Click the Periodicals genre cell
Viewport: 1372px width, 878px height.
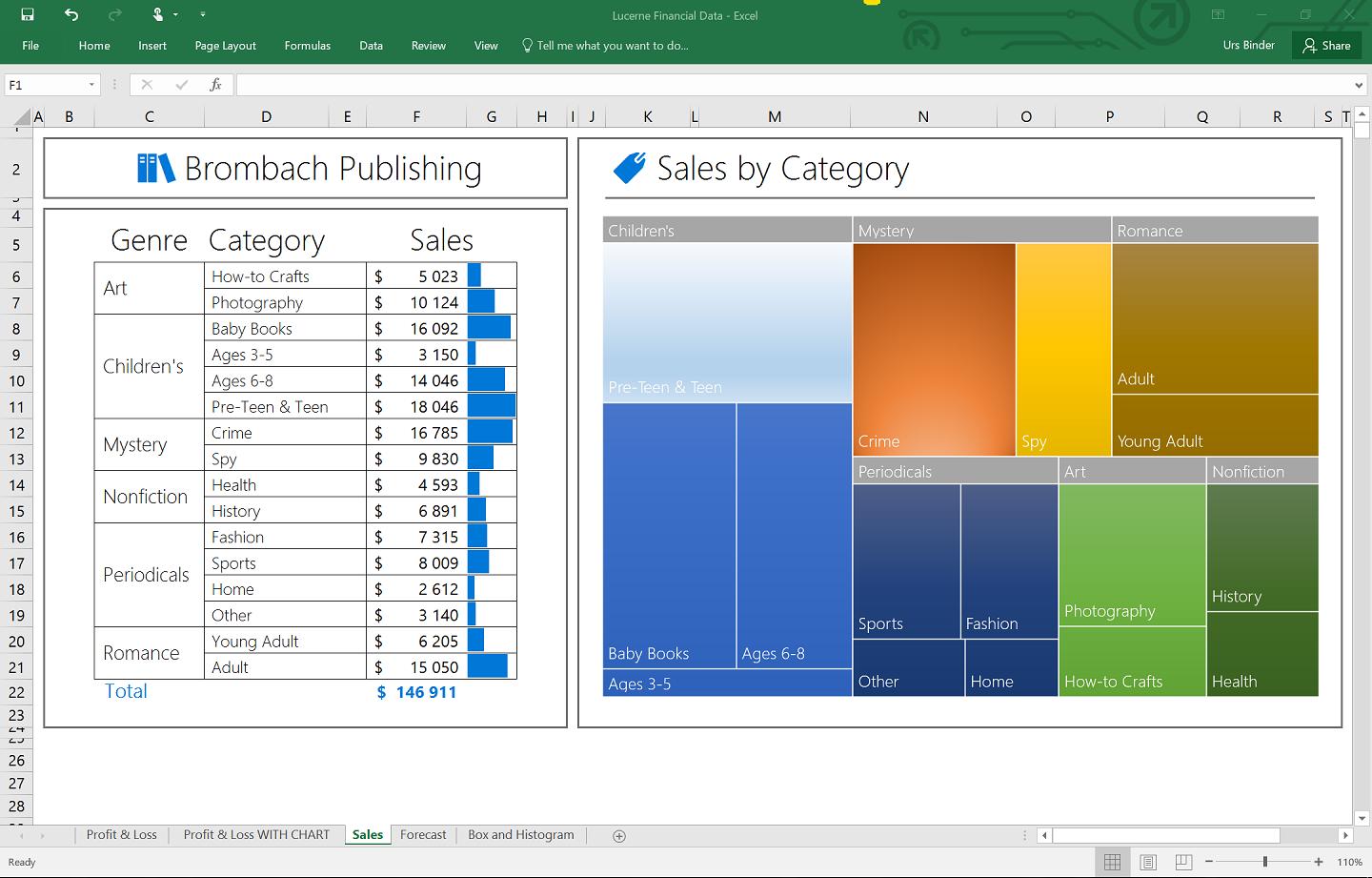pyautogui.click(x=150, y=575)
